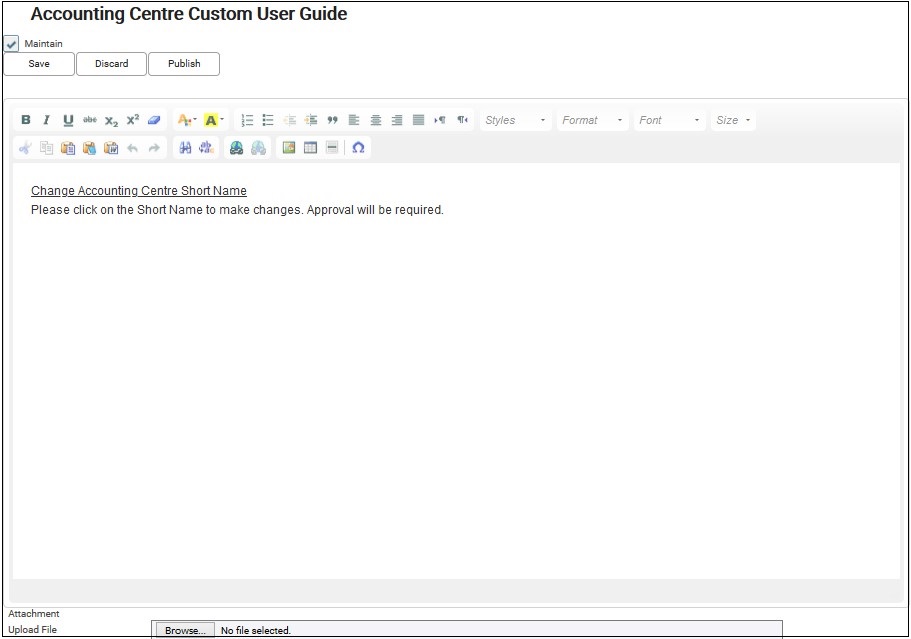Image resolution: width=911 pixels, height=639 pixels.
Task: Open the text color picker
Action: (186, 120)
